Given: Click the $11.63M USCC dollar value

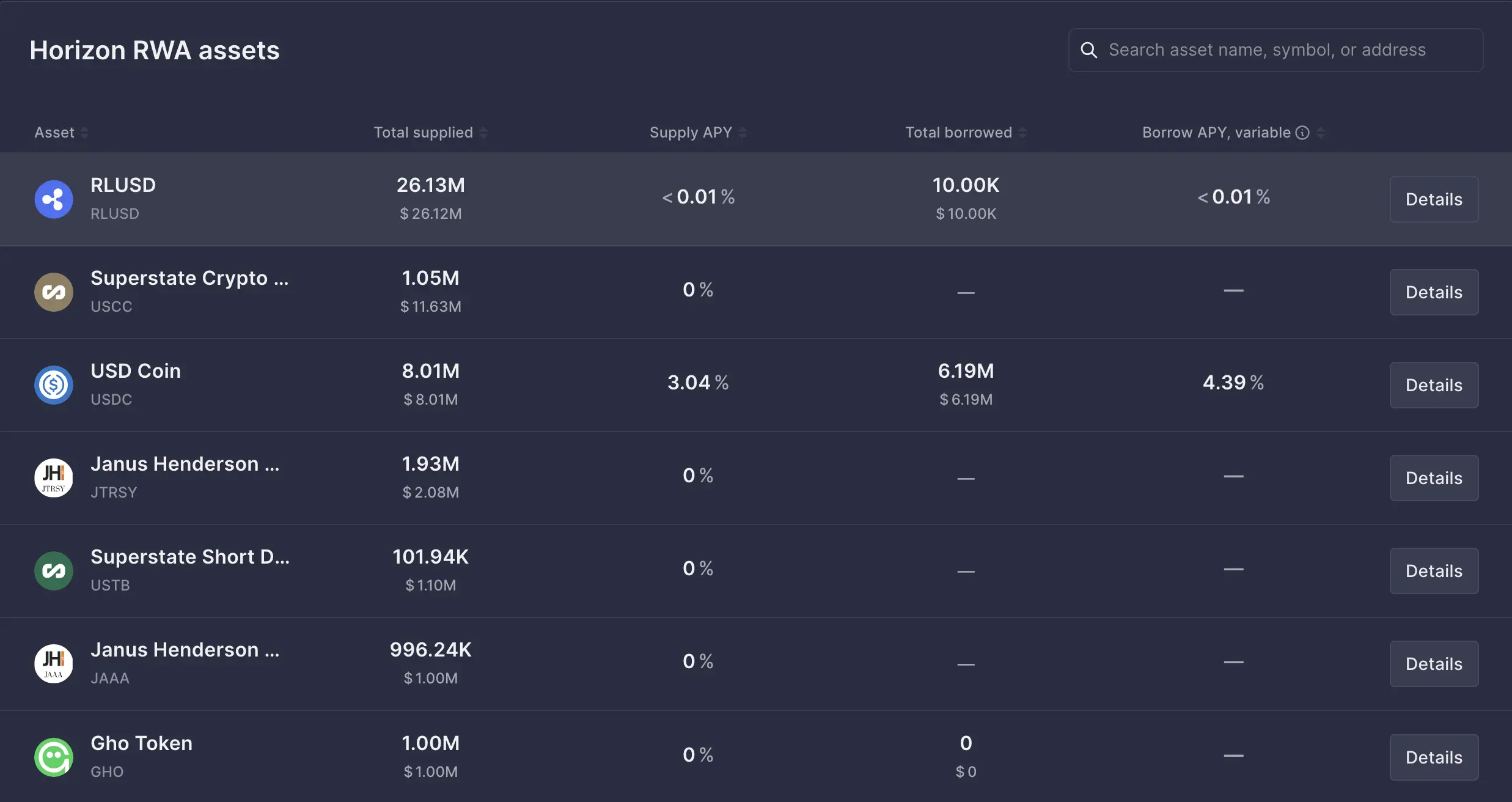Looking at the screenshot, I should tap(431, 306).
